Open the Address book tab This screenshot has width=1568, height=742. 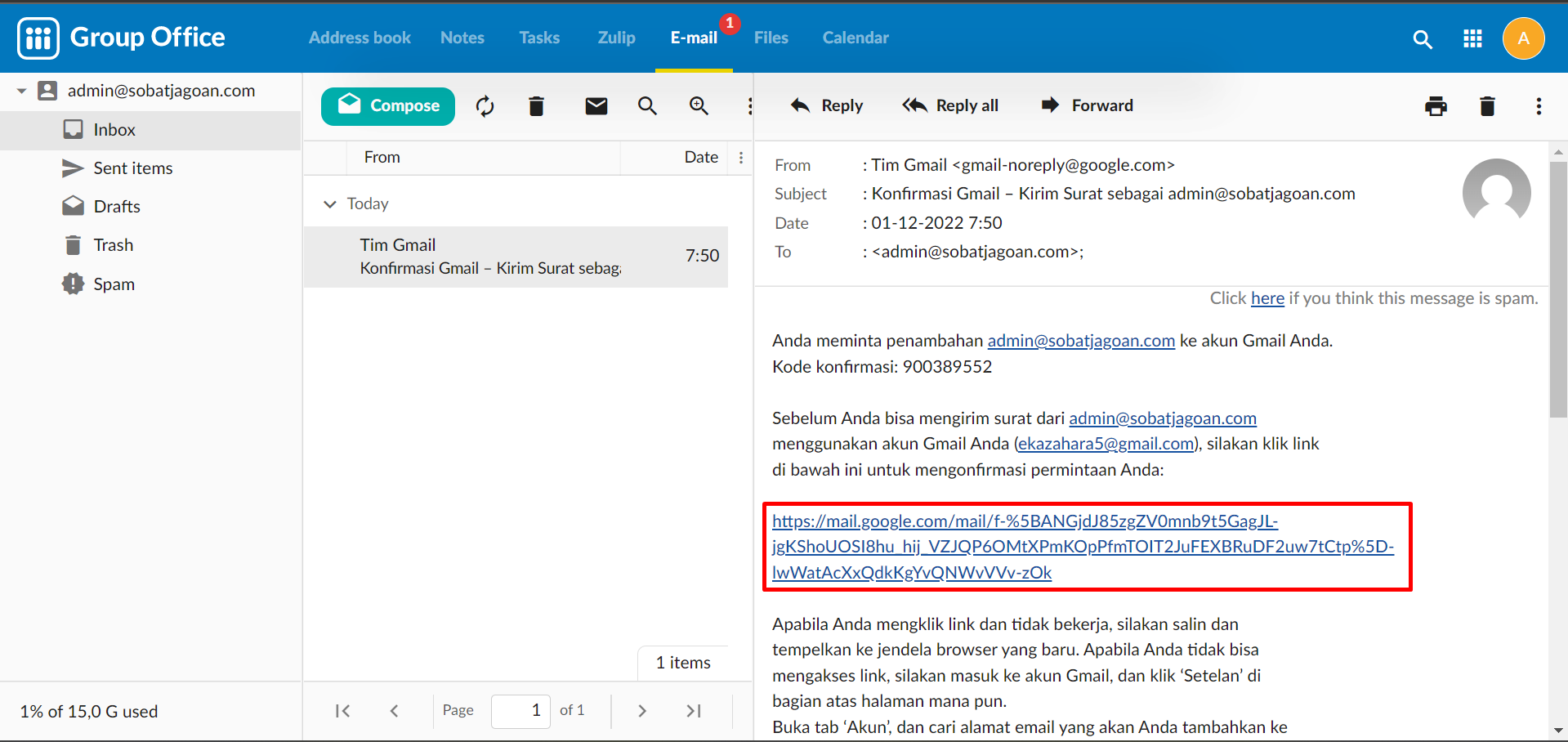click(x=360, y=38)
